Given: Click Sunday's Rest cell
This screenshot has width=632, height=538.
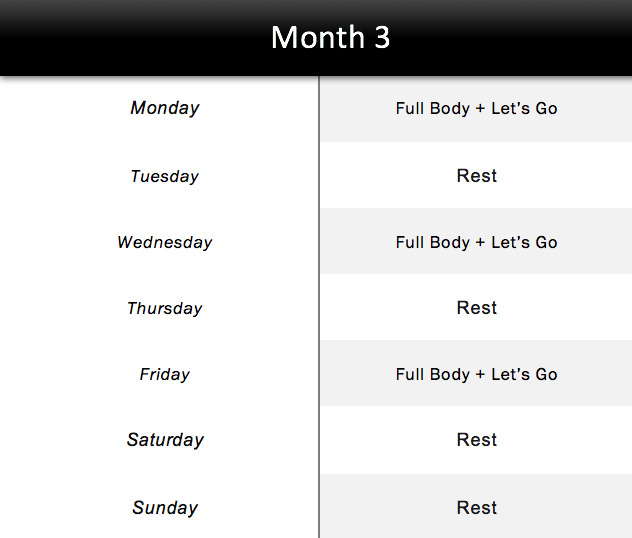Looking at the screenshot, I should [476, 508].
